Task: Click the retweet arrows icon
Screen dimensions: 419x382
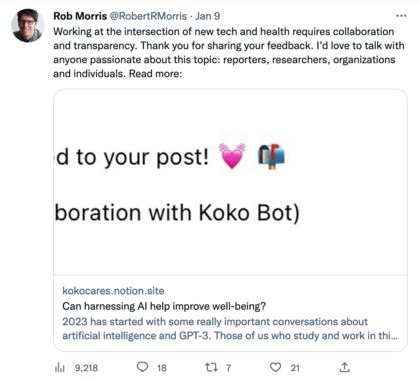Action: coord(211,367)
